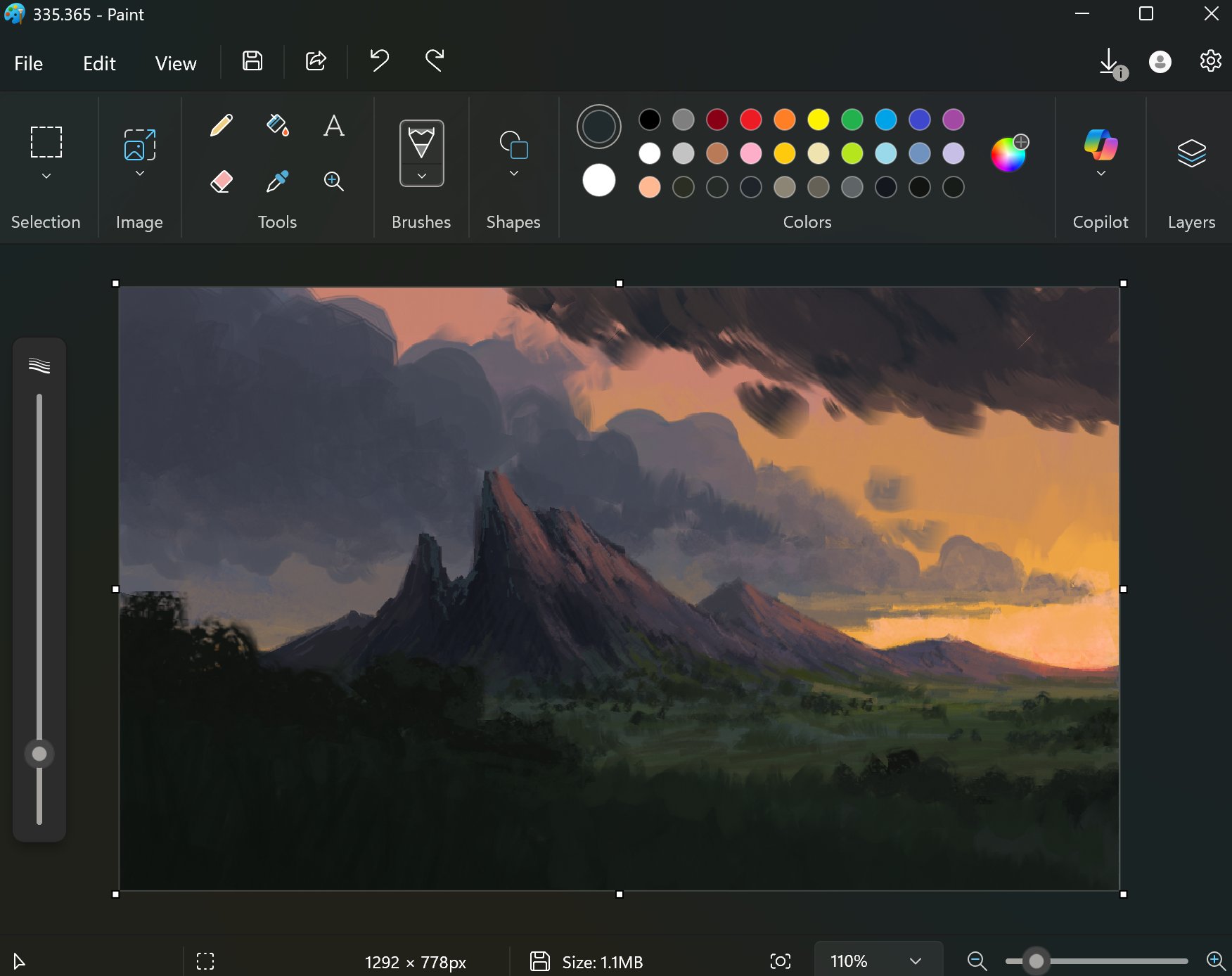Viewport: 1232px width, 976px height.
Task: Open the File menu
Action: pyautogui.click(x=29, y=63)
